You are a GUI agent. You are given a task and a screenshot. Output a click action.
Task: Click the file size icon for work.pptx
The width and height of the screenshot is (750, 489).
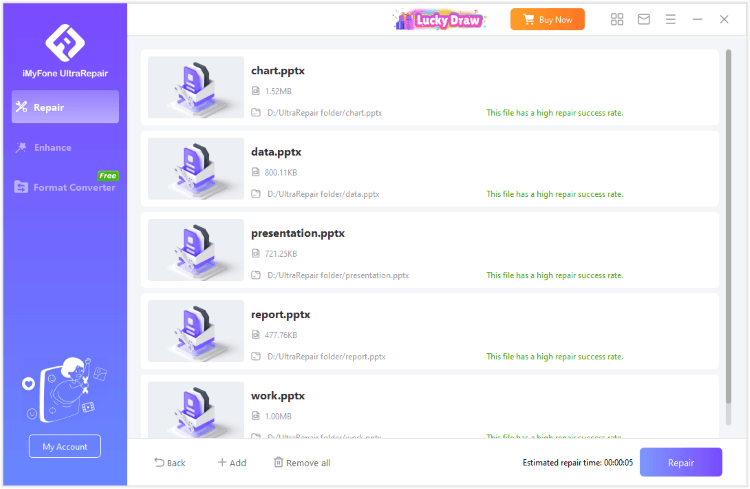coord(256,416)
